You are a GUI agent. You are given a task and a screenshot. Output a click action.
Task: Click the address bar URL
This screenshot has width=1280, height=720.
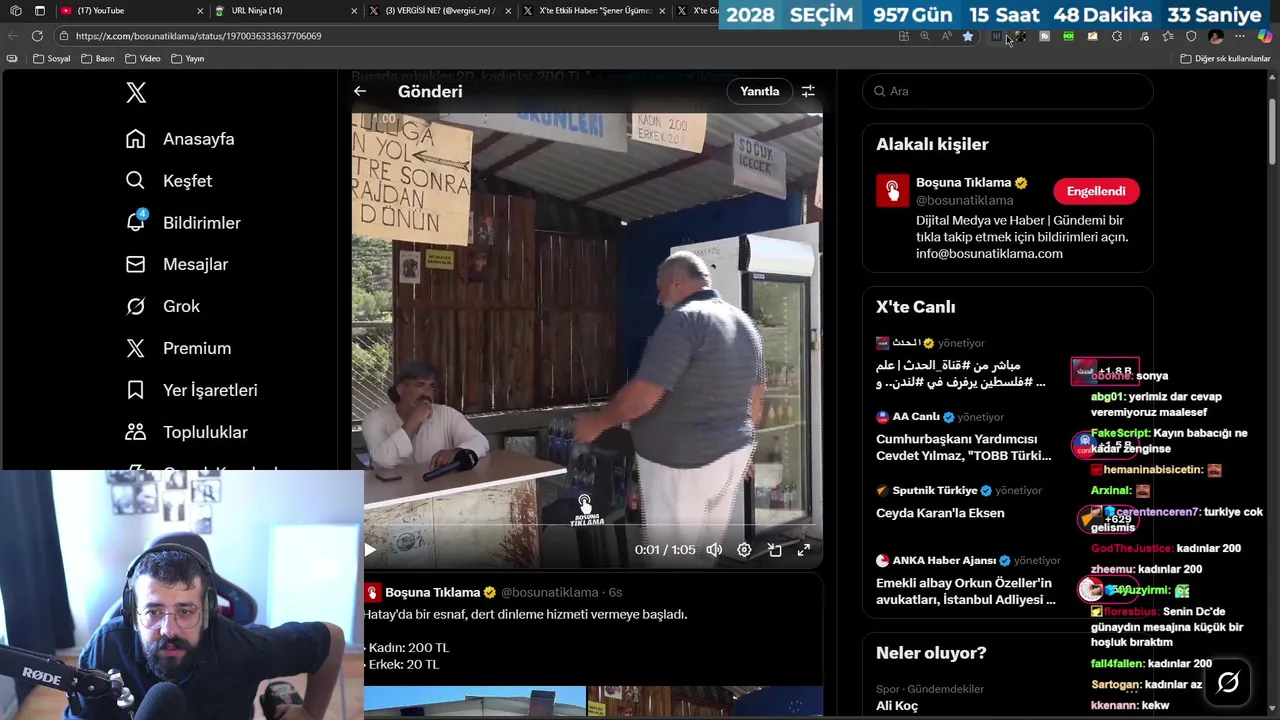point(198,36)
